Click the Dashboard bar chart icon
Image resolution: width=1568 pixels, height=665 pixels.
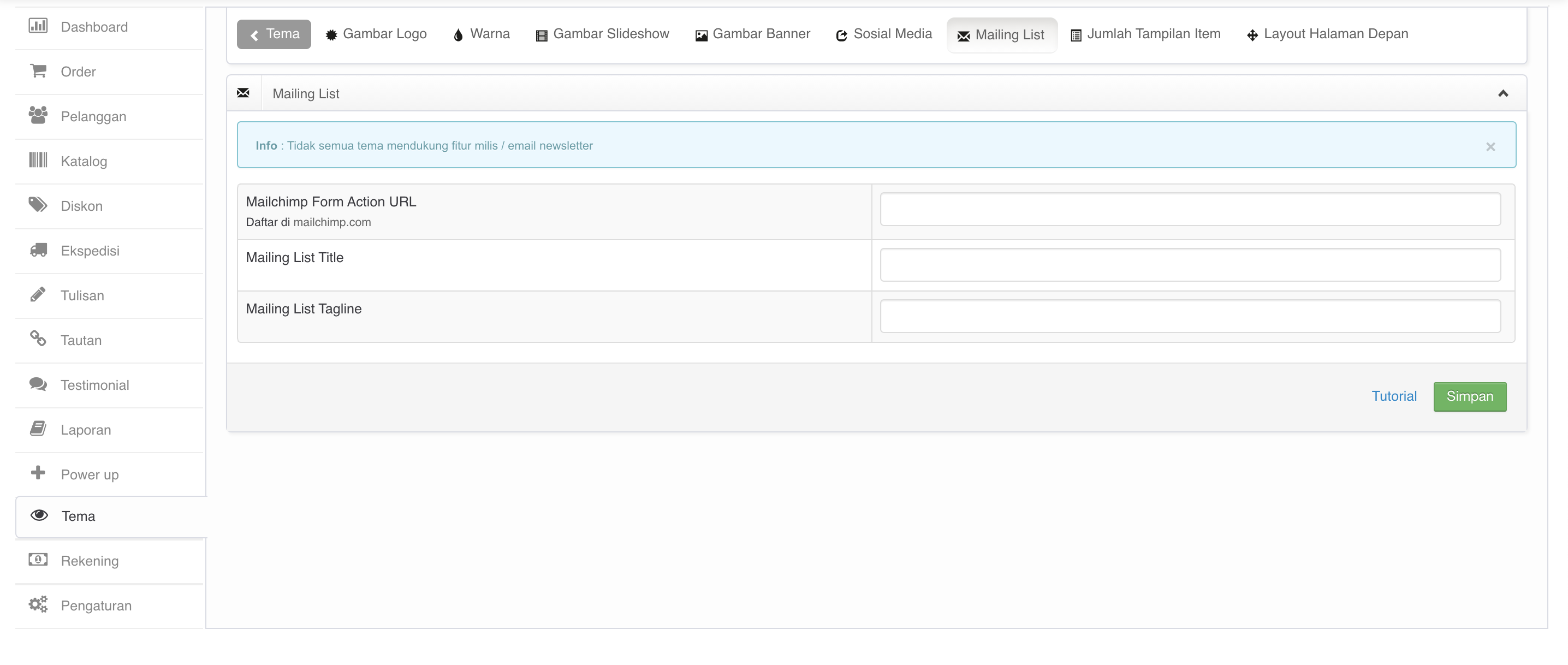(38, 26)
